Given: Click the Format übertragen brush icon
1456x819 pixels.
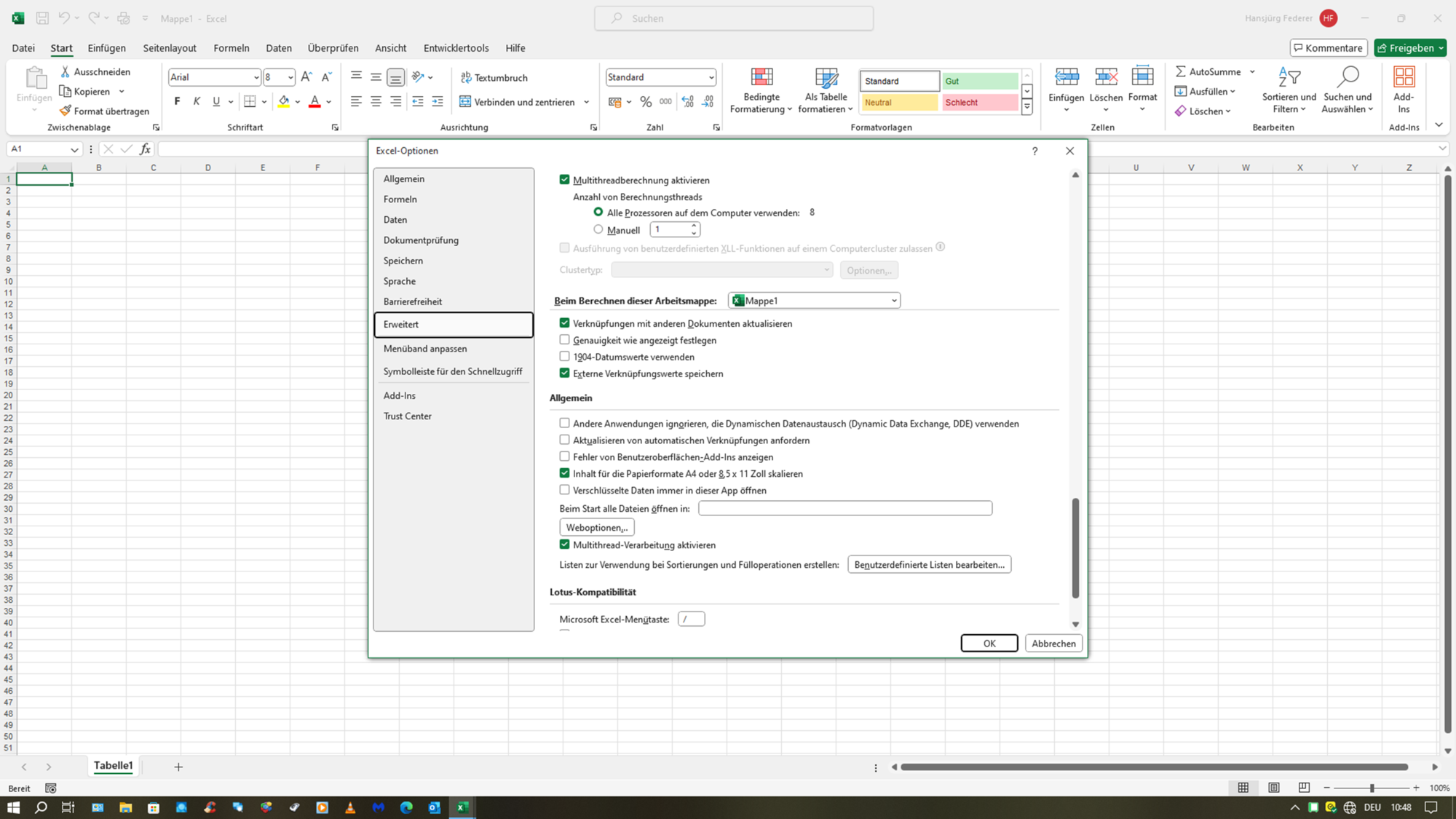Looking at the screenshot, I should point(66,111).
